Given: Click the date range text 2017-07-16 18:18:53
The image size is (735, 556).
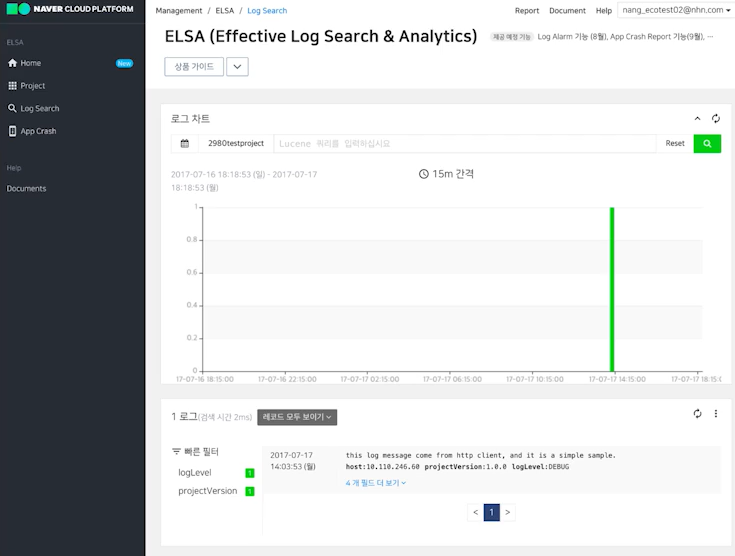Looking at the screenshot, I should click(212, 174).
